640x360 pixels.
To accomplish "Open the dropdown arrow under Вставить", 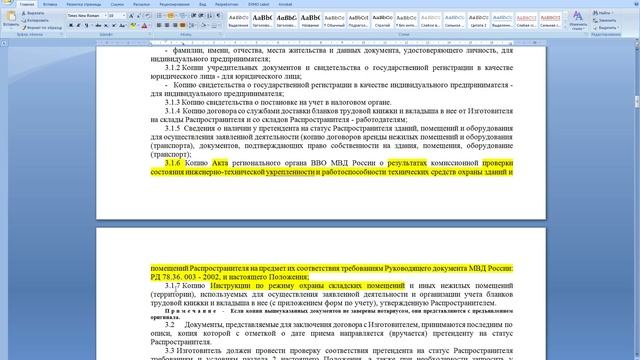I will click(11, 28).
